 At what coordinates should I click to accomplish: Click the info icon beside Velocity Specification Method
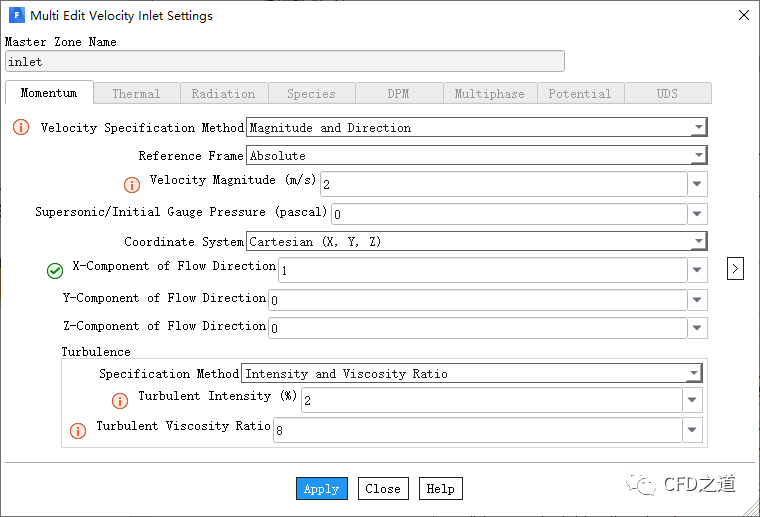(21, 128)
